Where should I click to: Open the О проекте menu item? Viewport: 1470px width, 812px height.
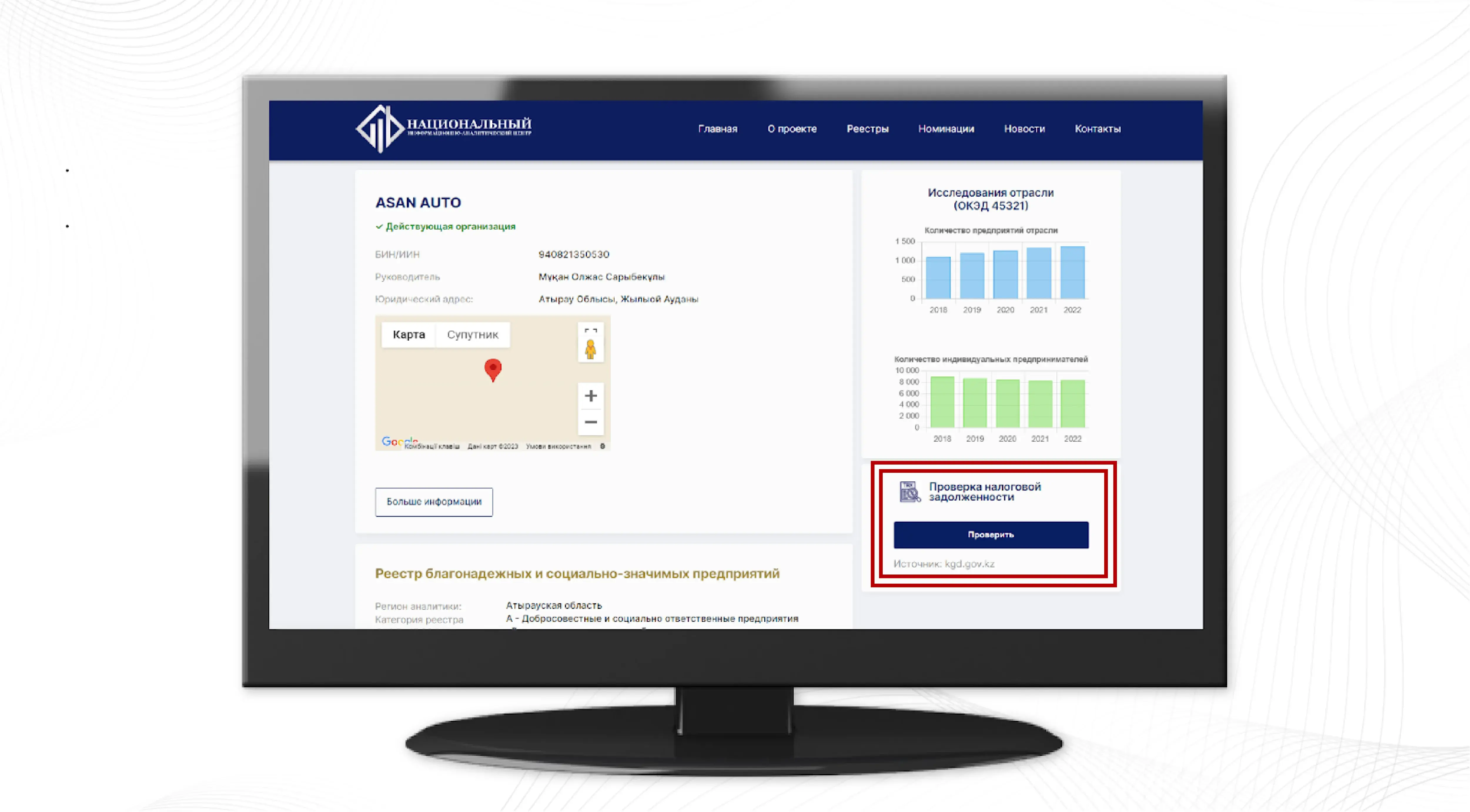click(792, 129)
